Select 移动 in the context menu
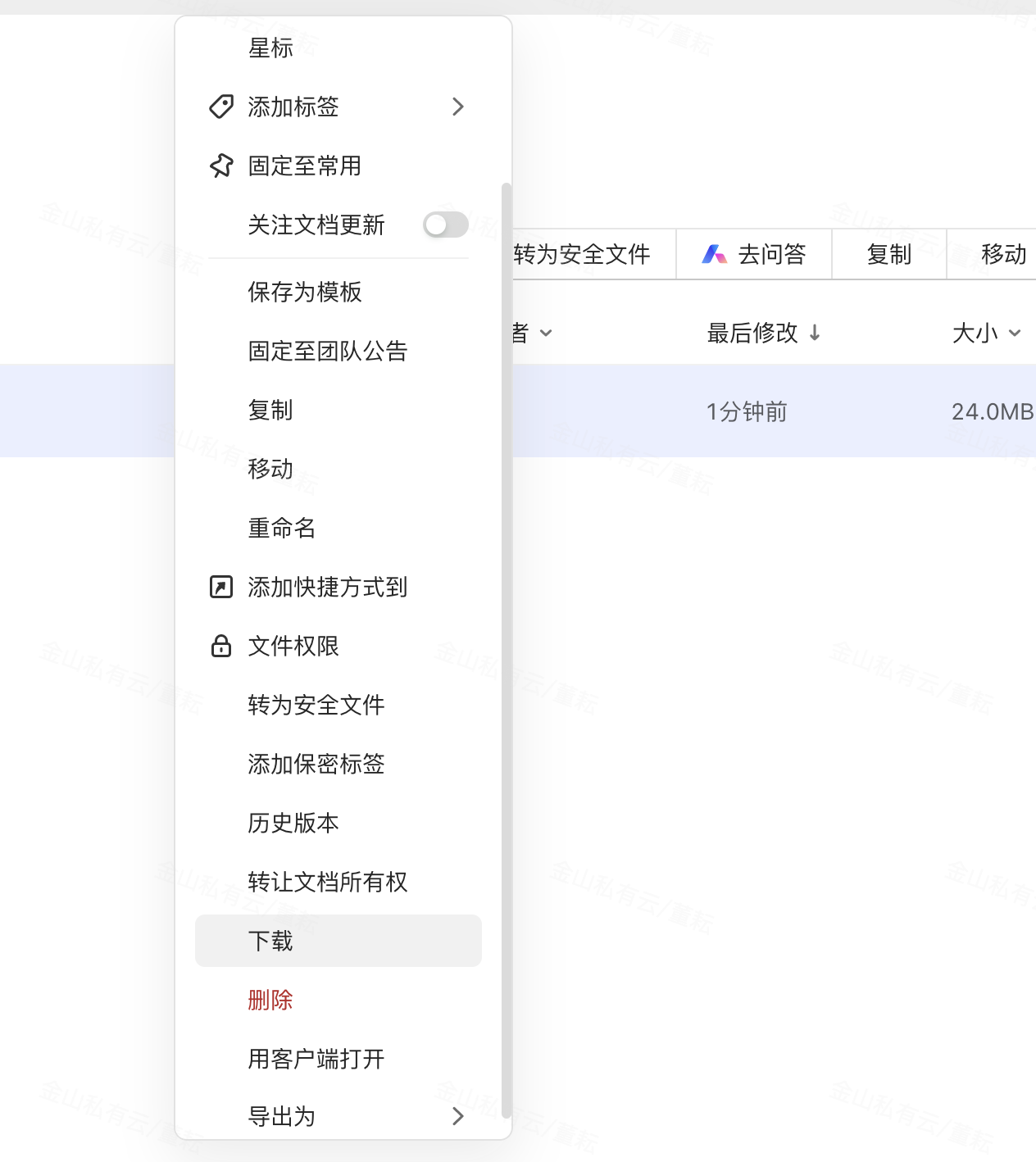Viewport: 1036px width, 1162px height. click(270, 469)
